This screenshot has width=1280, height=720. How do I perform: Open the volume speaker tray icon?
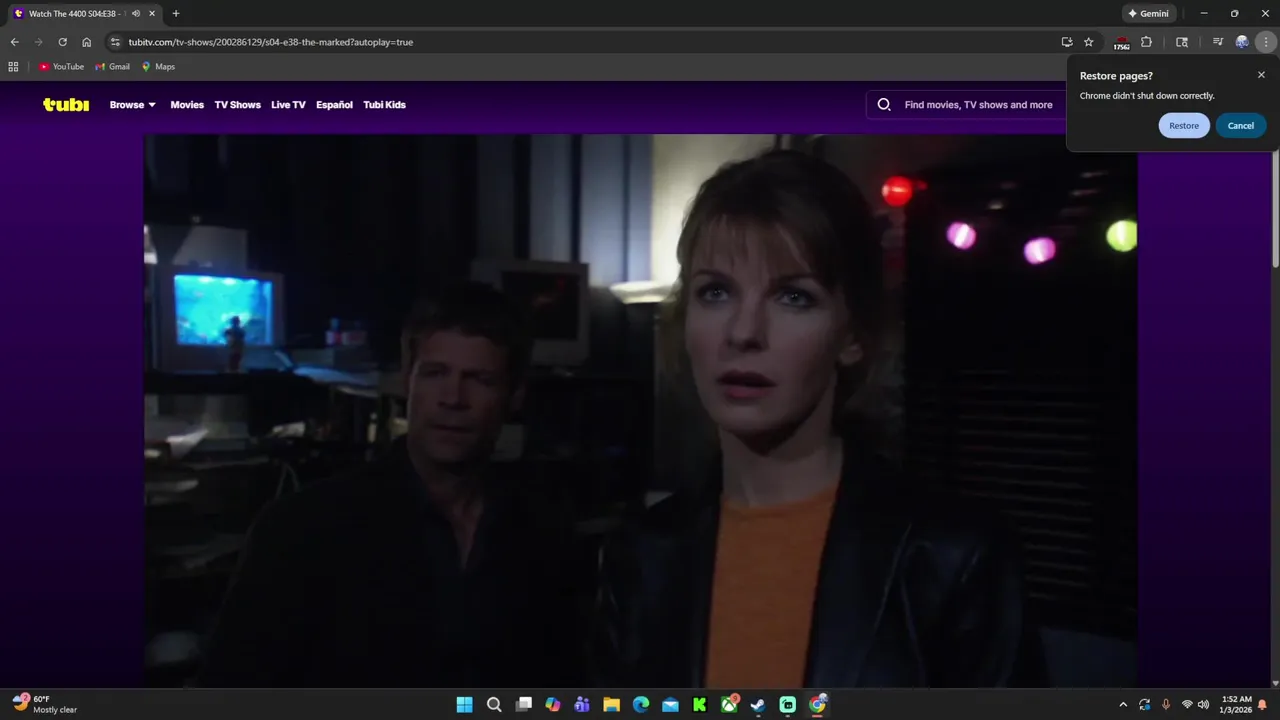point(1203,704)
